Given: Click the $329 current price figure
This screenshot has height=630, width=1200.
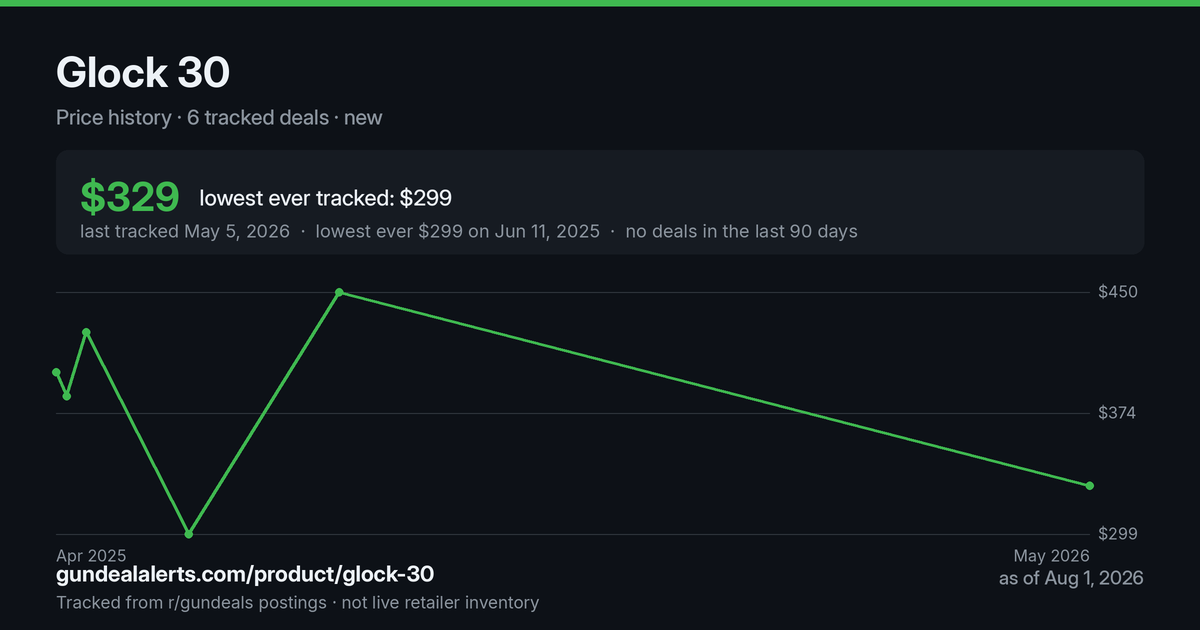Looking at the screenshot, I should point(130,198).
